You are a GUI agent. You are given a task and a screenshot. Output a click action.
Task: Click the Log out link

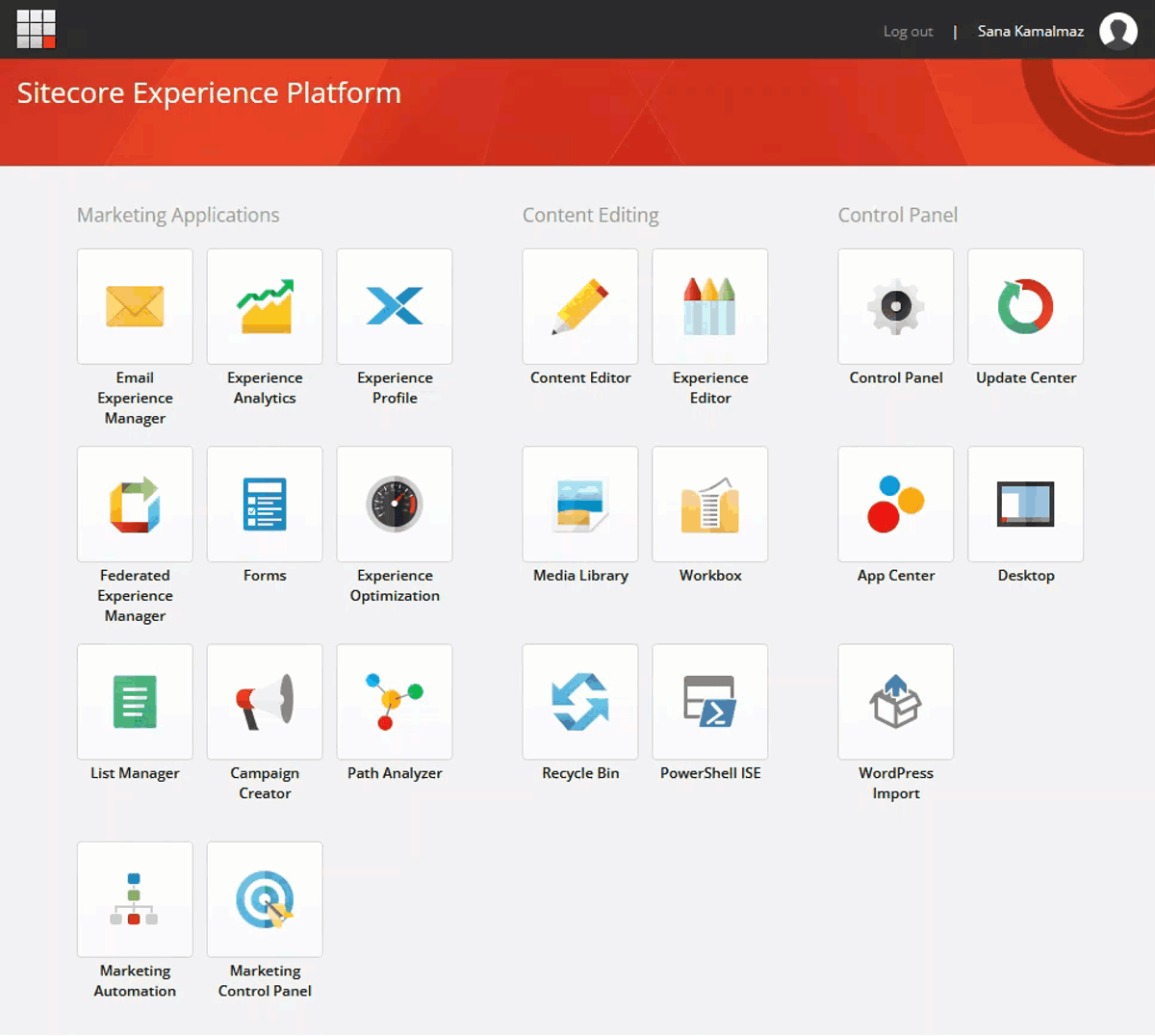click(x=909, y=32)
